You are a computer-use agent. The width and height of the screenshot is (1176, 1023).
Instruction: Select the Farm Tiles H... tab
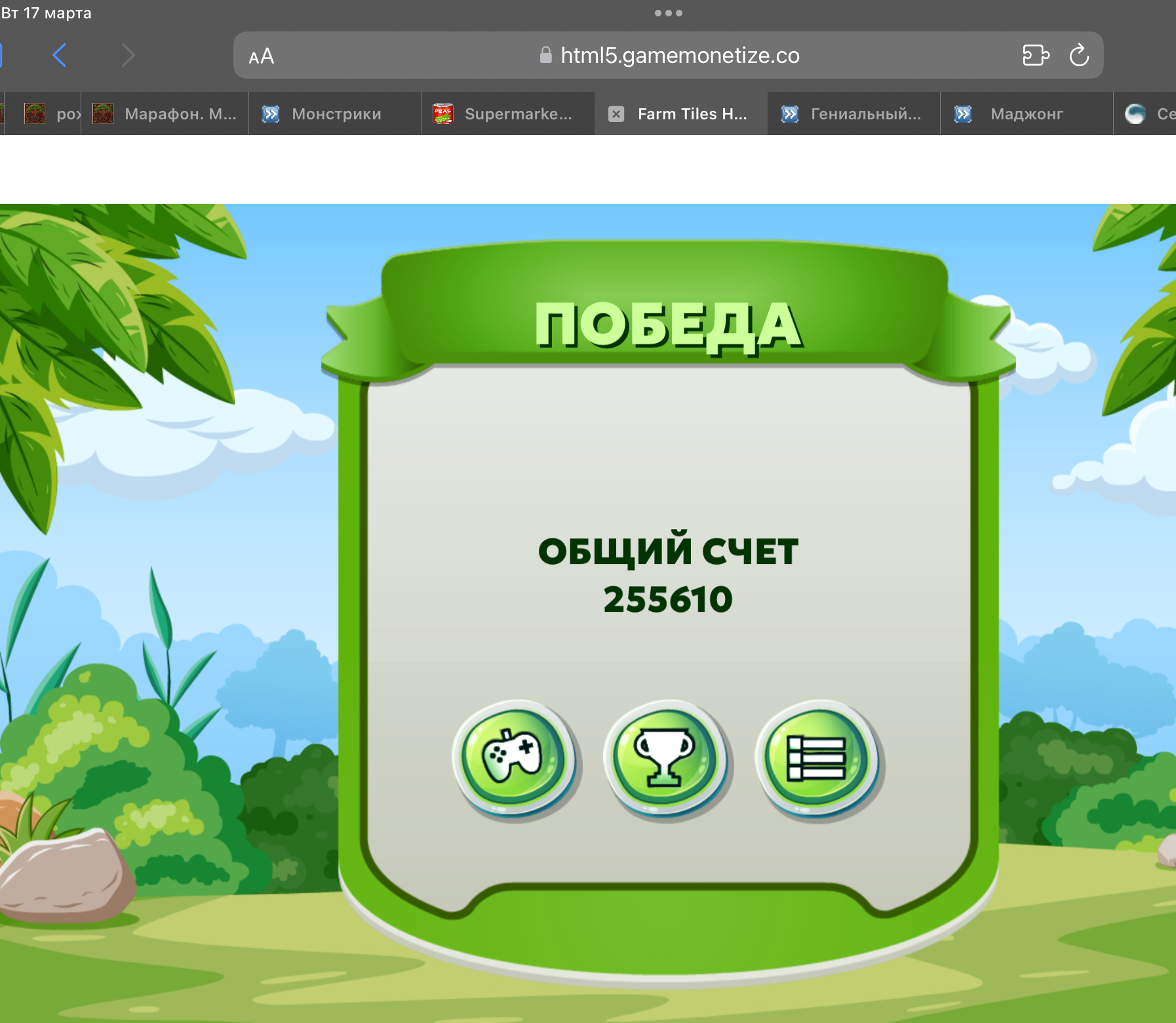692,114
